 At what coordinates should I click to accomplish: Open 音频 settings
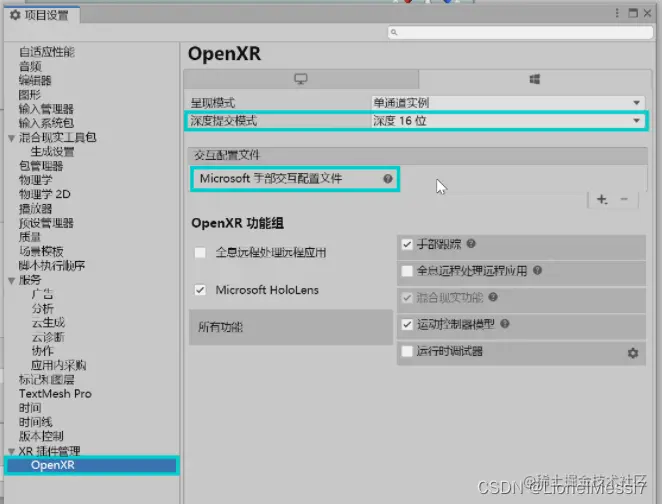pyautogui.click(x=30, y=66)
